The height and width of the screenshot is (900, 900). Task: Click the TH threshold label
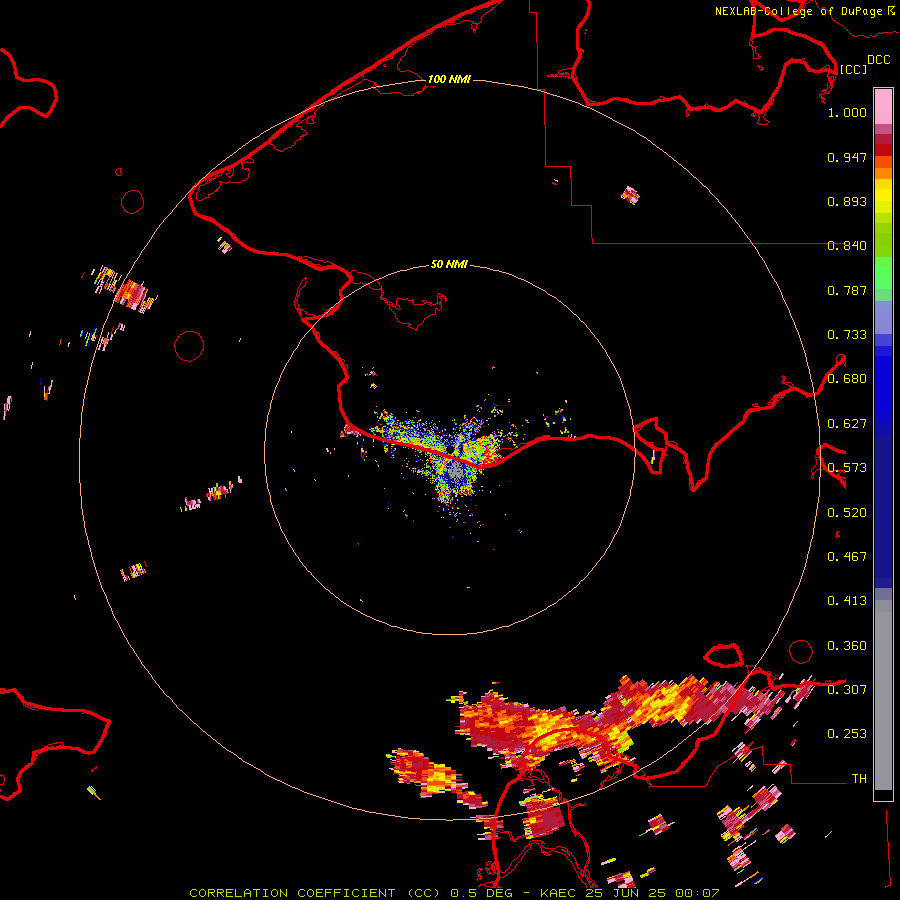point(859,779)
